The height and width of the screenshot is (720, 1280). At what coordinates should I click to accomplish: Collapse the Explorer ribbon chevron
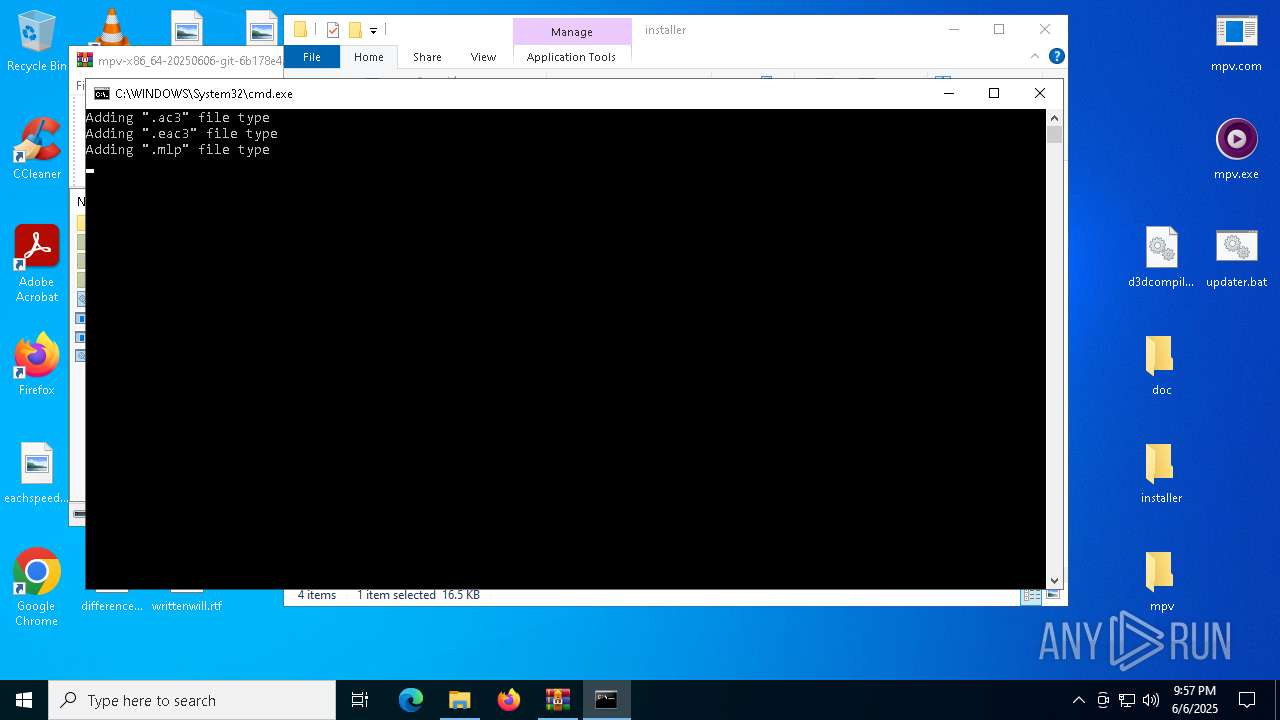1035,56
